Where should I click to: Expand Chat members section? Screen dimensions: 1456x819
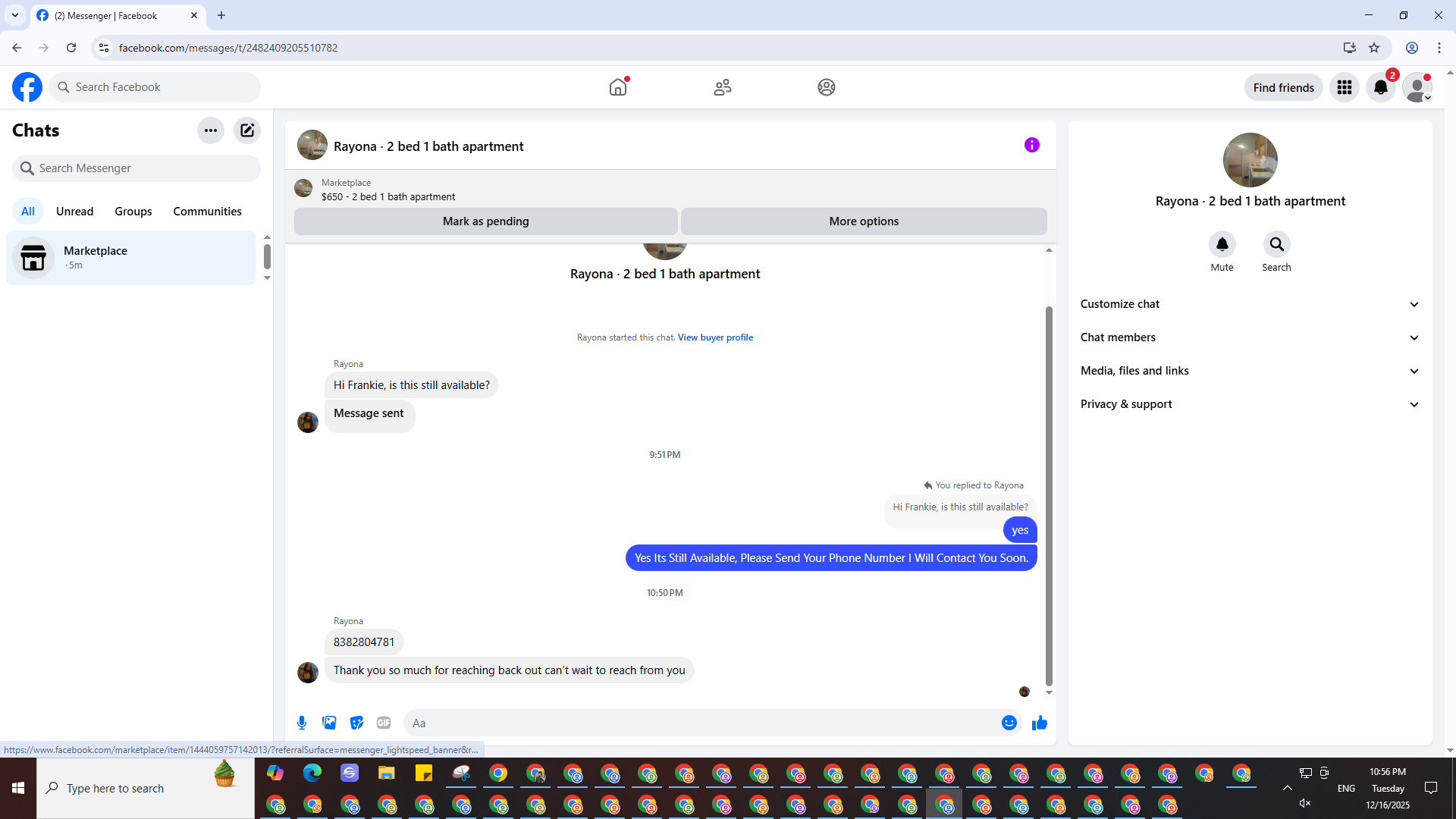[1250, 337]
